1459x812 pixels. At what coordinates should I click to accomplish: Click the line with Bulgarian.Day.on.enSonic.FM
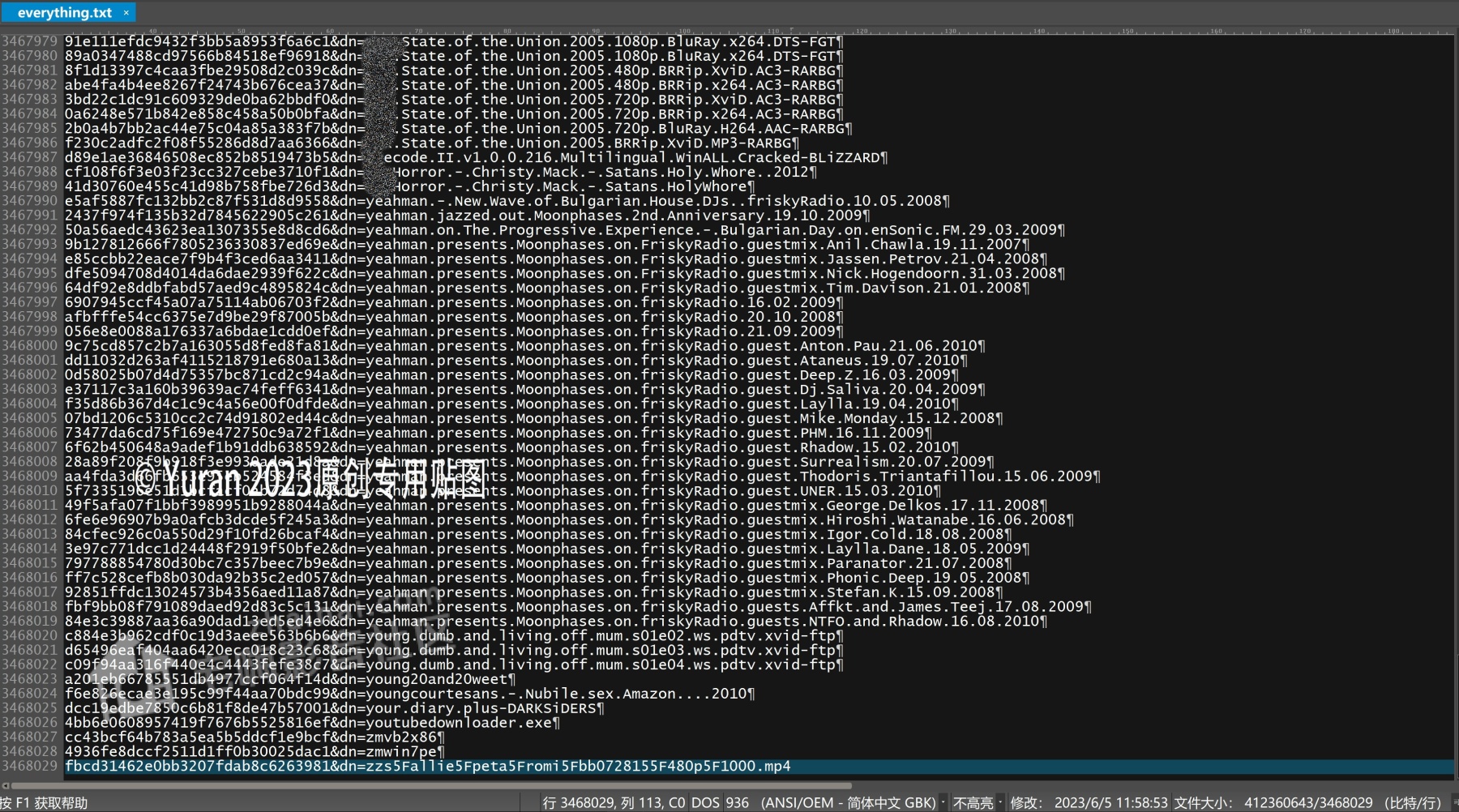point(565,229)
